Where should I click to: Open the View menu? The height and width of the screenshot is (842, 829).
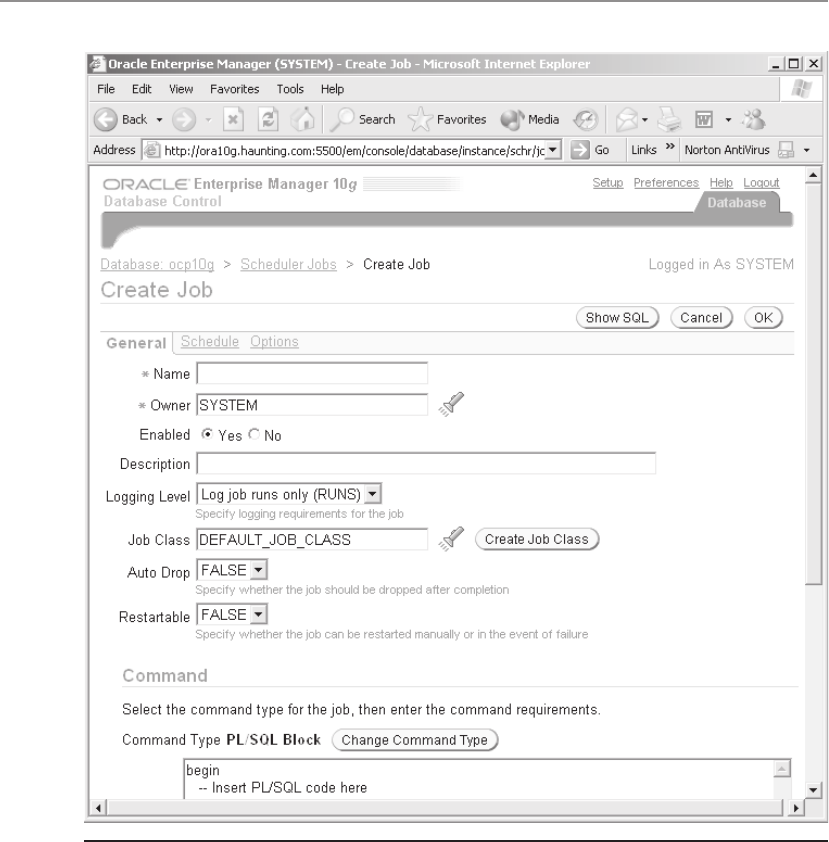pyautogui.click(x=181, y=89)
